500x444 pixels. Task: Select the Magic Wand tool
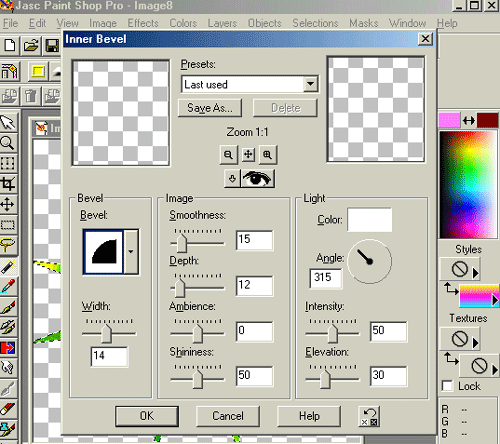click(8, 267)
